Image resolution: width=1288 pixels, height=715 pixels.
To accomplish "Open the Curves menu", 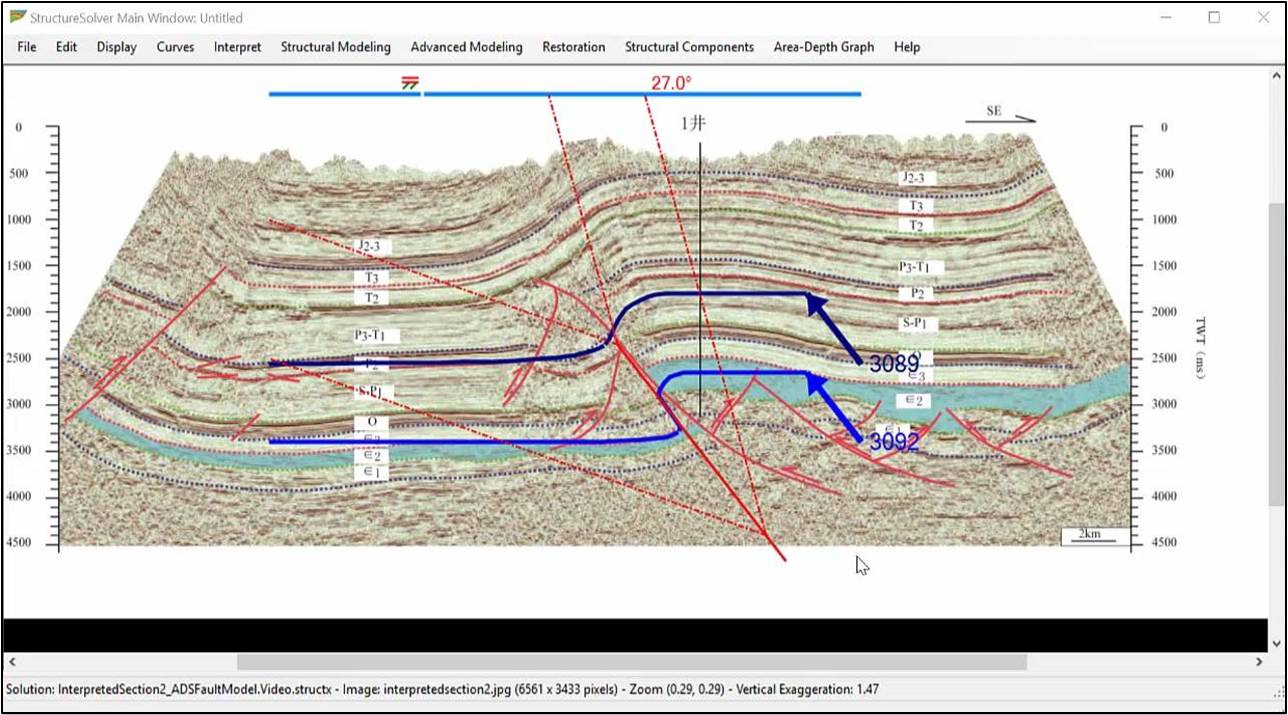I will pos(175,47).
